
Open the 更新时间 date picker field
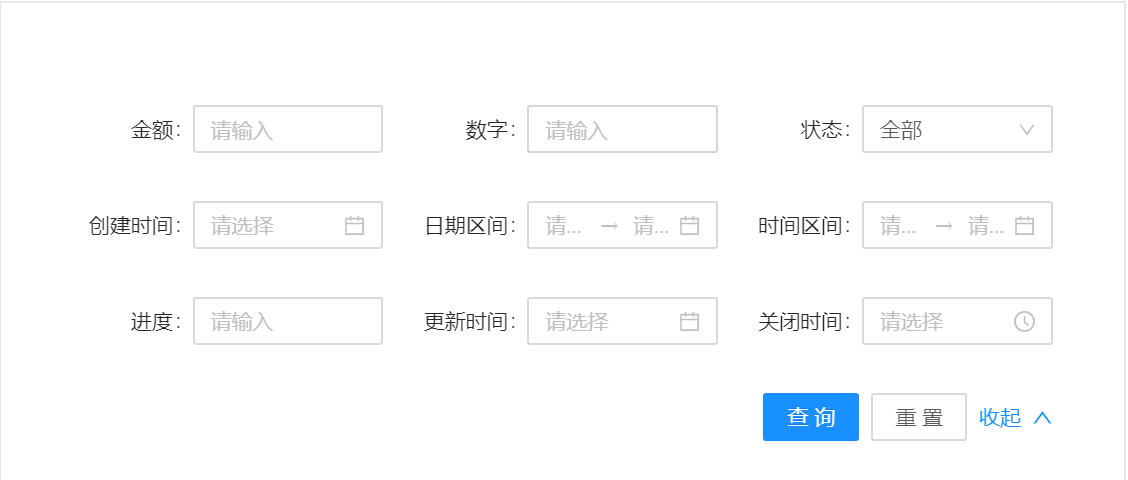[x=622, y=321]
